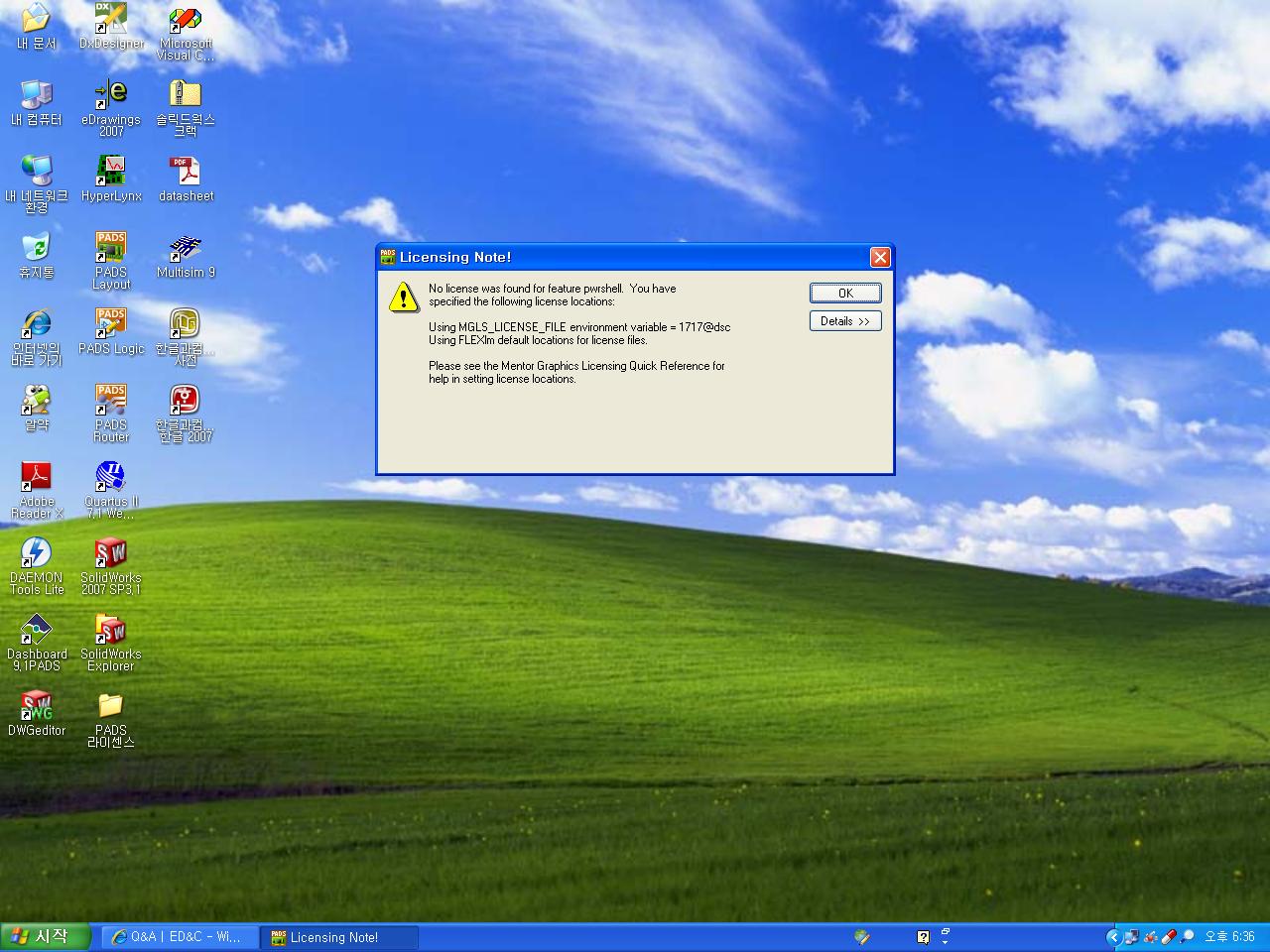This screenshot has height=952, width=1270.
Task: Select the DAEMON Tools Lite icon
Action: coord(37,554)
